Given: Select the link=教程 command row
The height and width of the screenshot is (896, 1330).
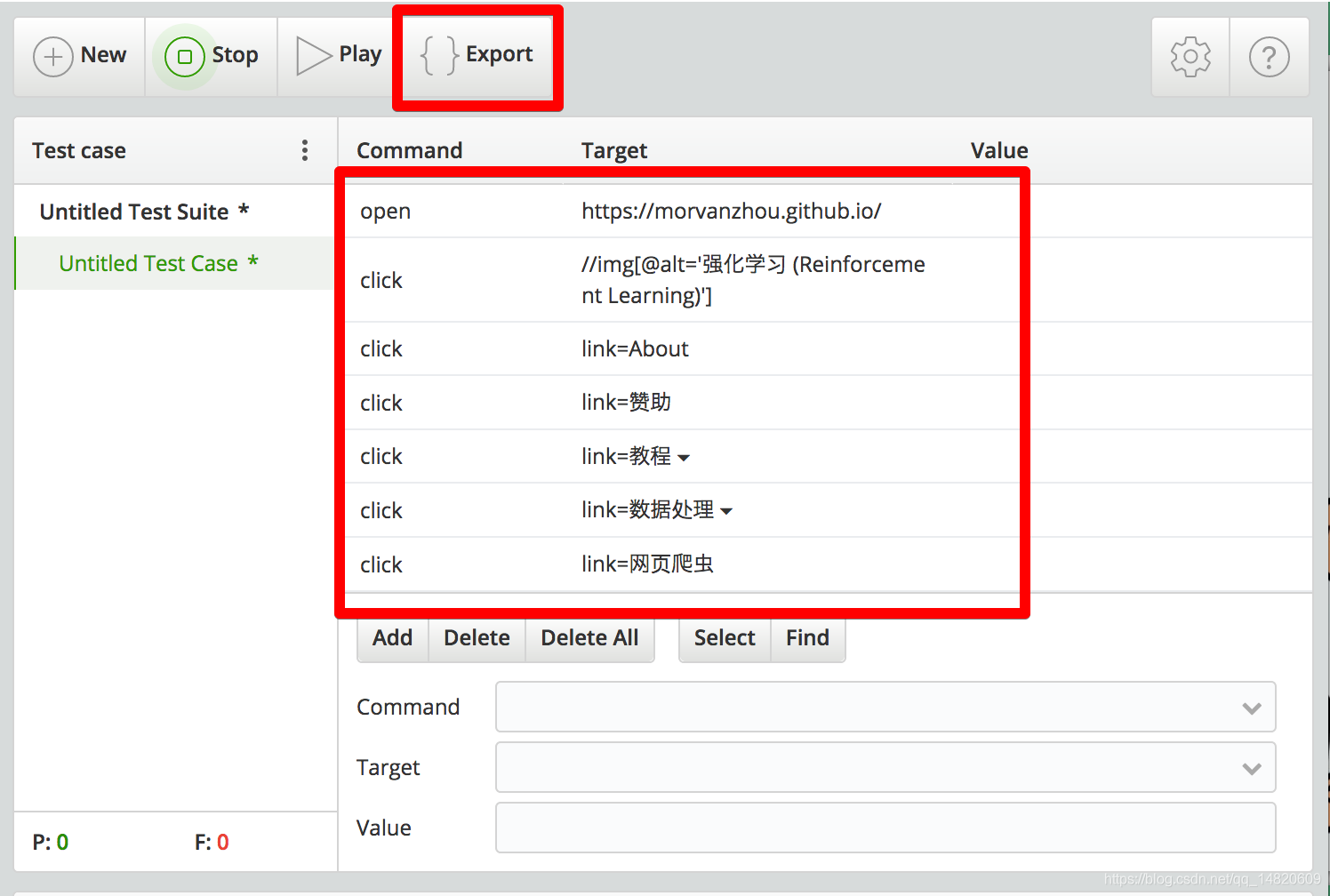Looking at the screenshot, I should pos(827,456).
